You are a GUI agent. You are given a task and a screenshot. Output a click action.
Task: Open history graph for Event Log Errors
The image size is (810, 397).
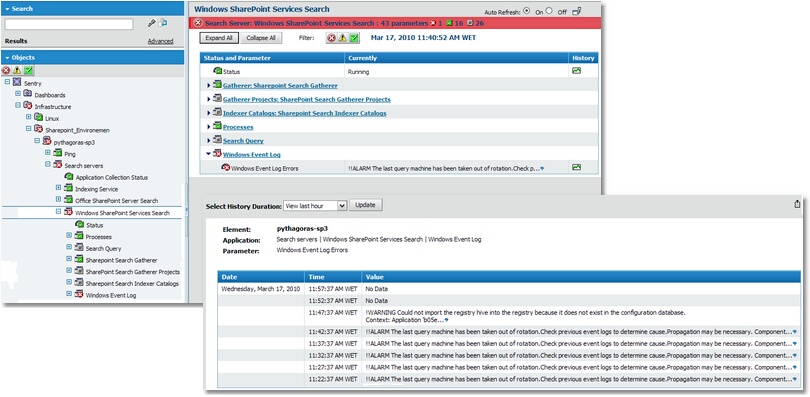coord(577,167)
